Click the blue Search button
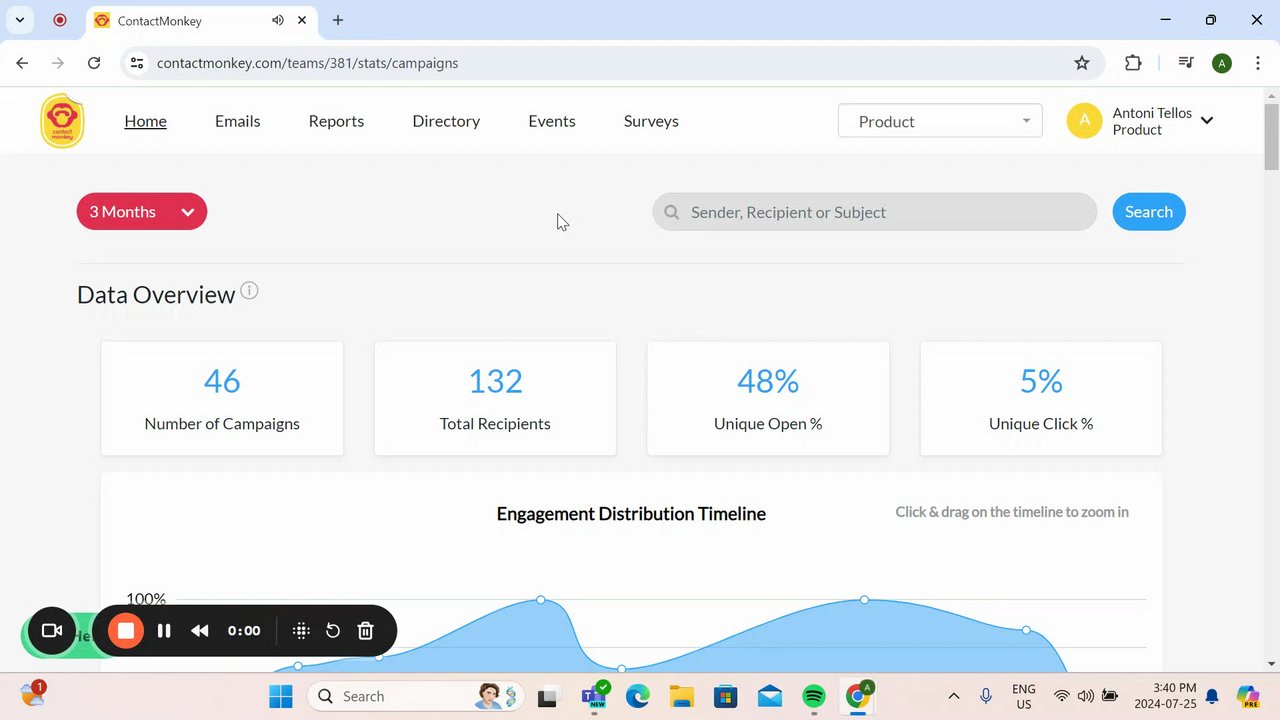Viewport: 1280px width, 720px height. [x=1149, y=212]
